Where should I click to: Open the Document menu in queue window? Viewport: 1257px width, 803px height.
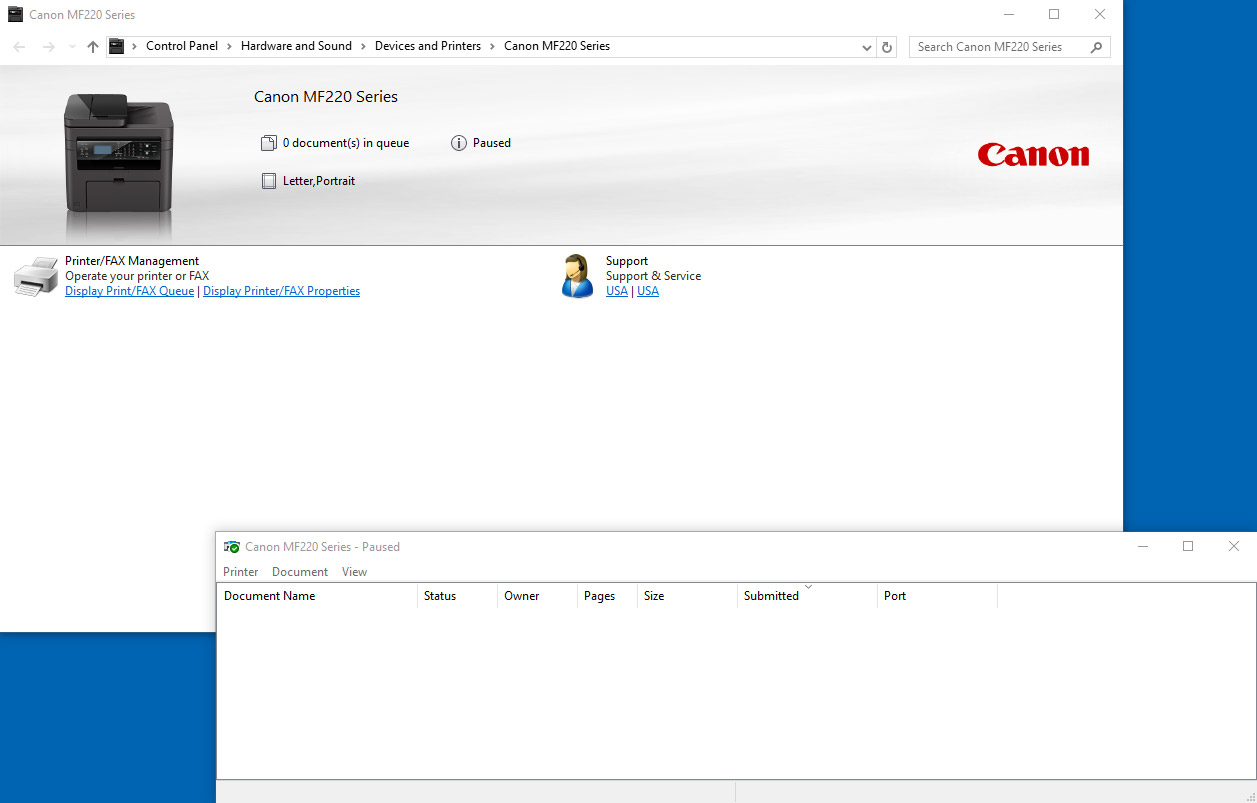pyautogui.click(x=299, y=572)
